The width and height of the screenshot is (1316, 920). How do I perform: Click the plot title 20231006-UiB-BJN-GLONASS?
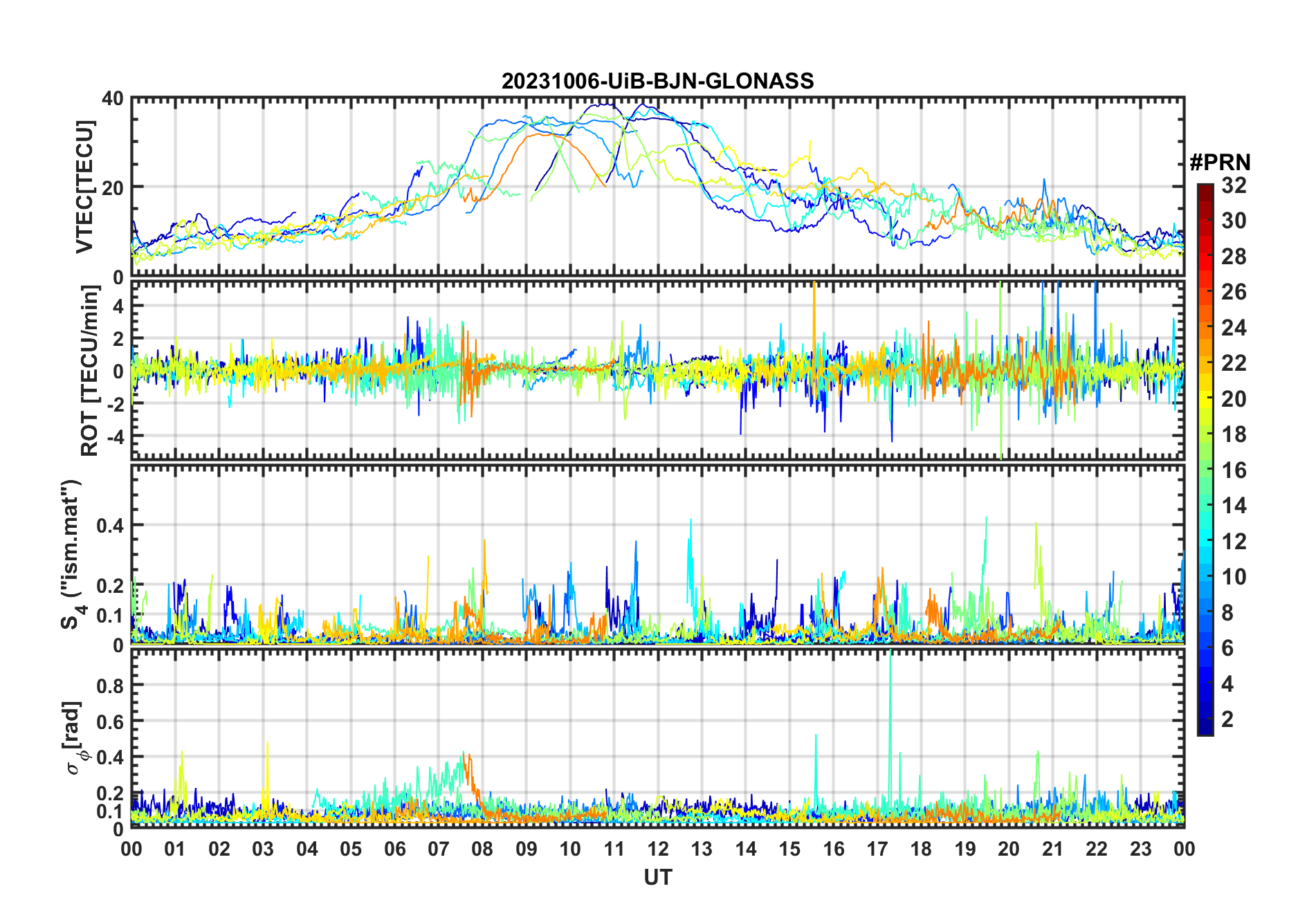point(657,81)
